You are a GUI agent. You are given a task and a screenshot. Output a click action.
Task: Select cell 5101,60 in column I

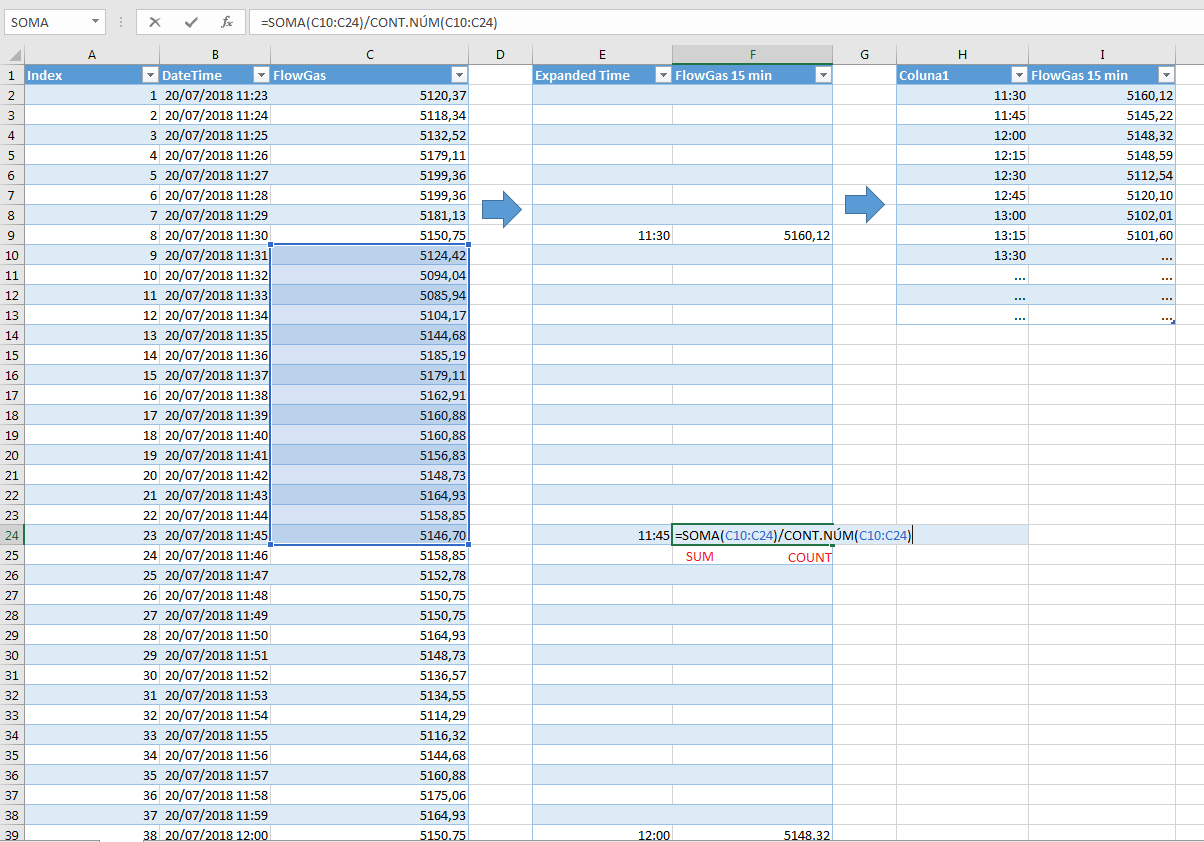(x=1102, y=235)
